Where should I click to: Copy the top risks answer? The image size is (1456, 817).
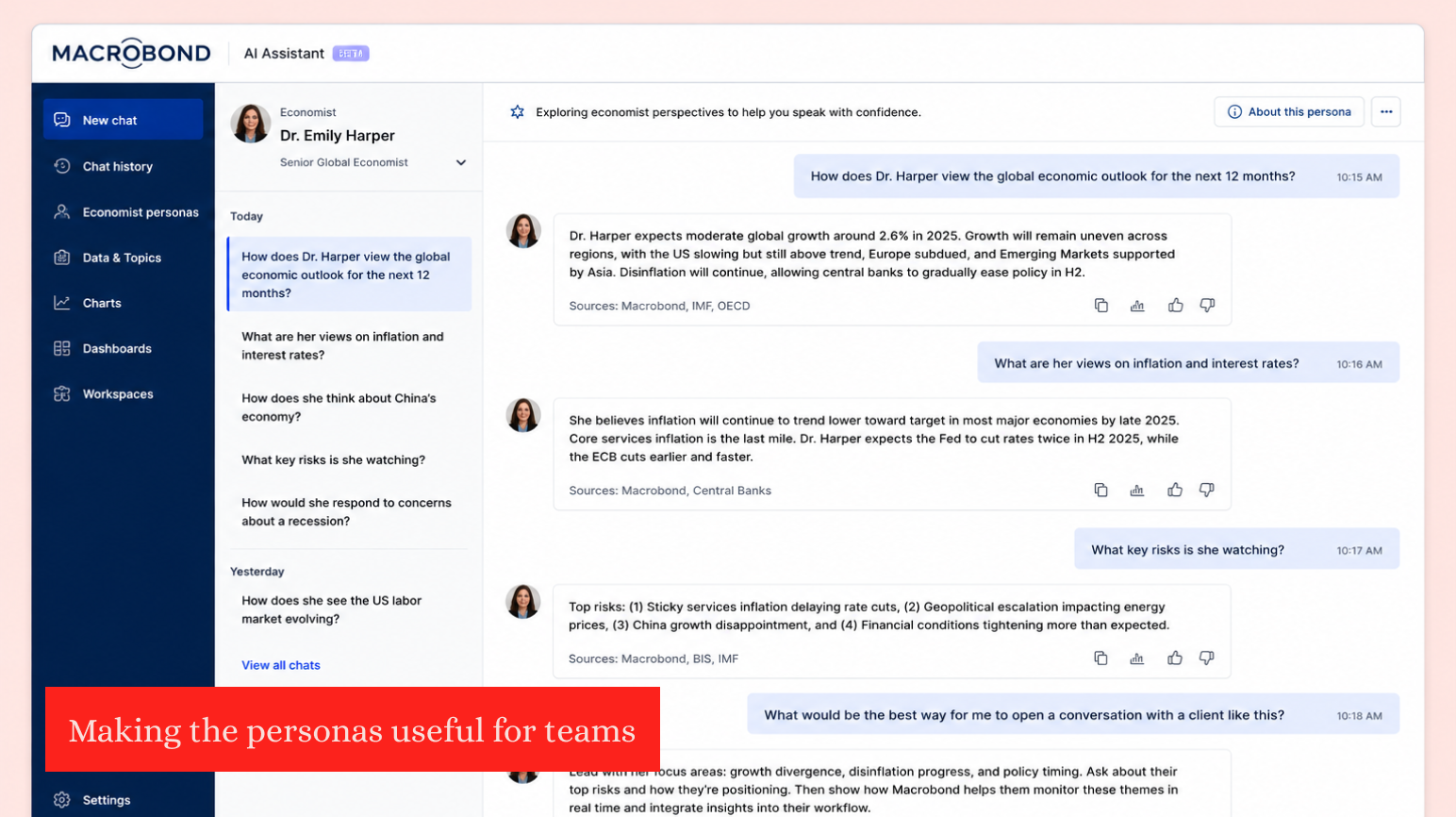(1100, 658)
